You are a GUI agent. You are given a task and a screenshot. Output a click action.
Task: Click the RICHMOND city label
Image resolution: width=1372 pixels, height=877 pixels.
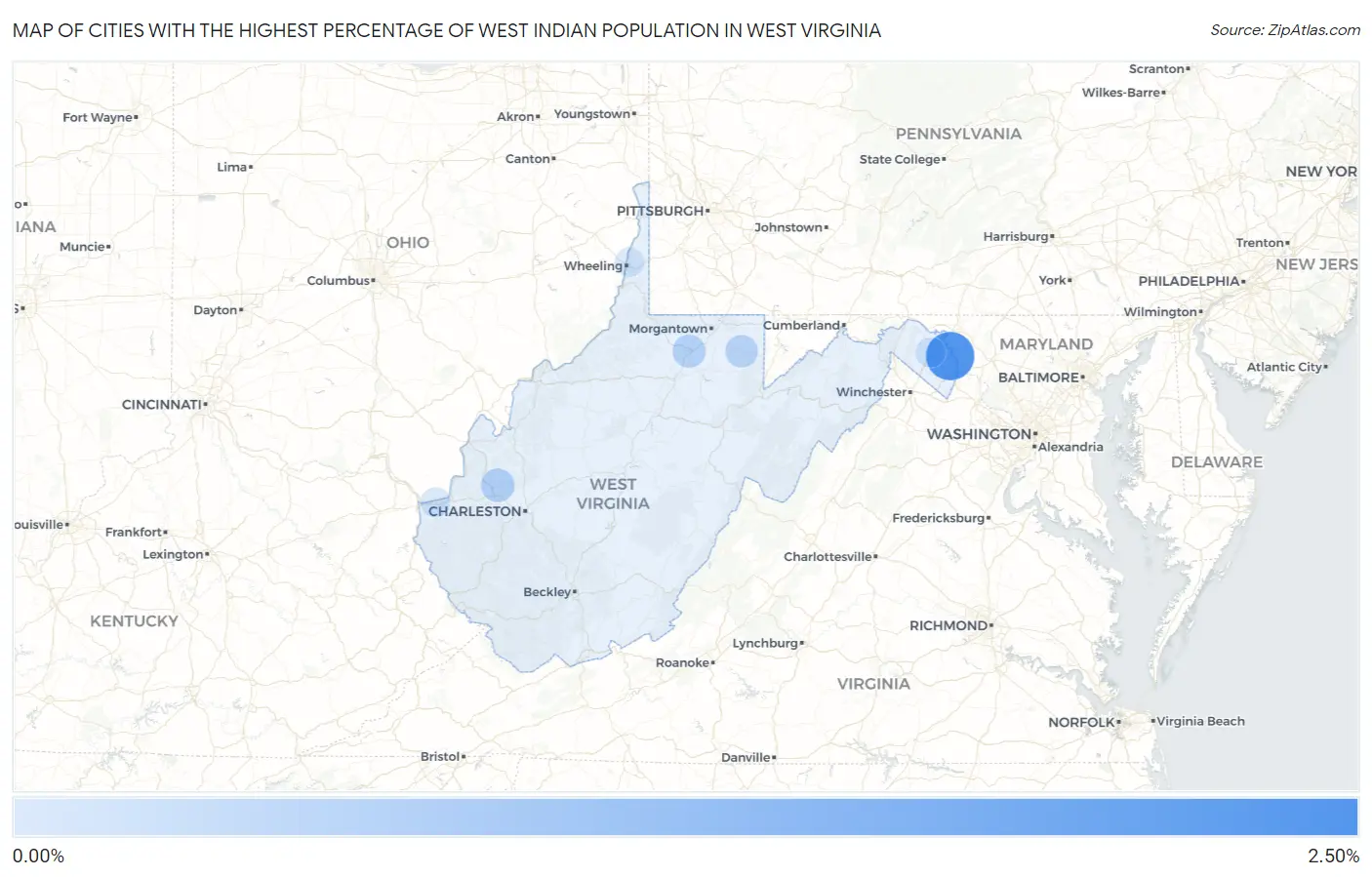coord(948,625)
